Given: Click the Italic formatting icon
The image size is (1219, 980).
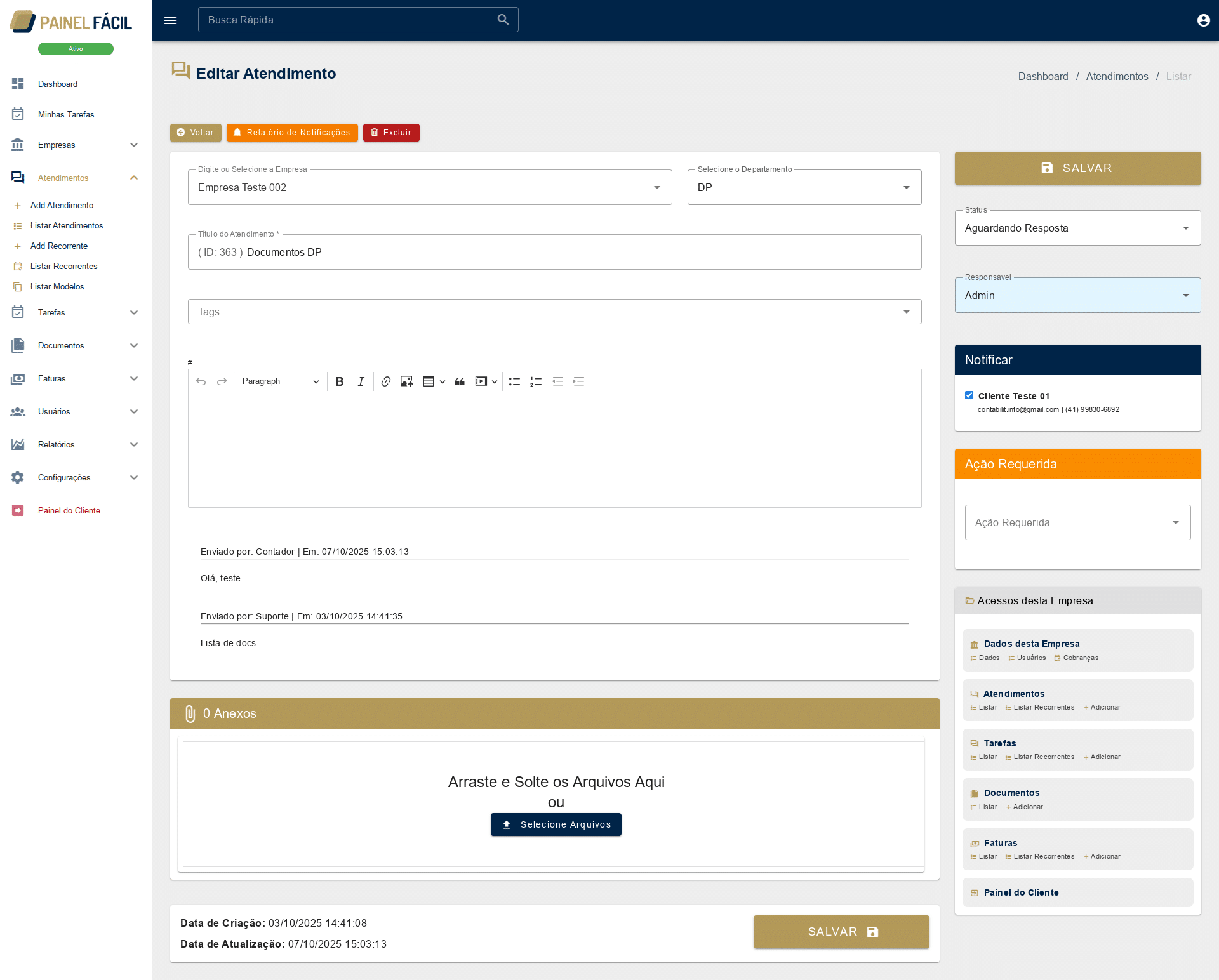Looking at the screenshot, I should coord(361,381).
